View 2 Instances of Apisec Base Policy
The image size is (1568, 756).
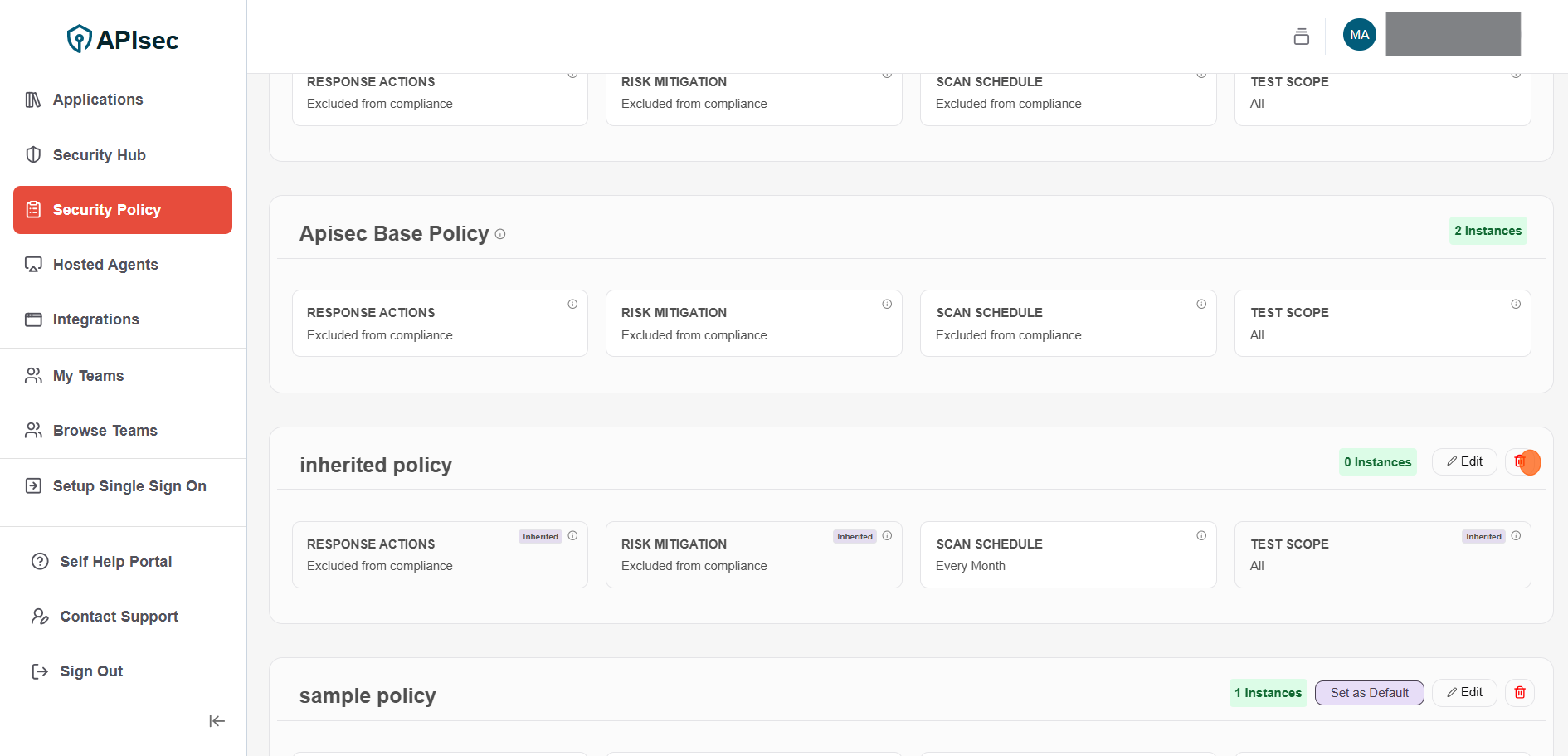(1488, 231)
